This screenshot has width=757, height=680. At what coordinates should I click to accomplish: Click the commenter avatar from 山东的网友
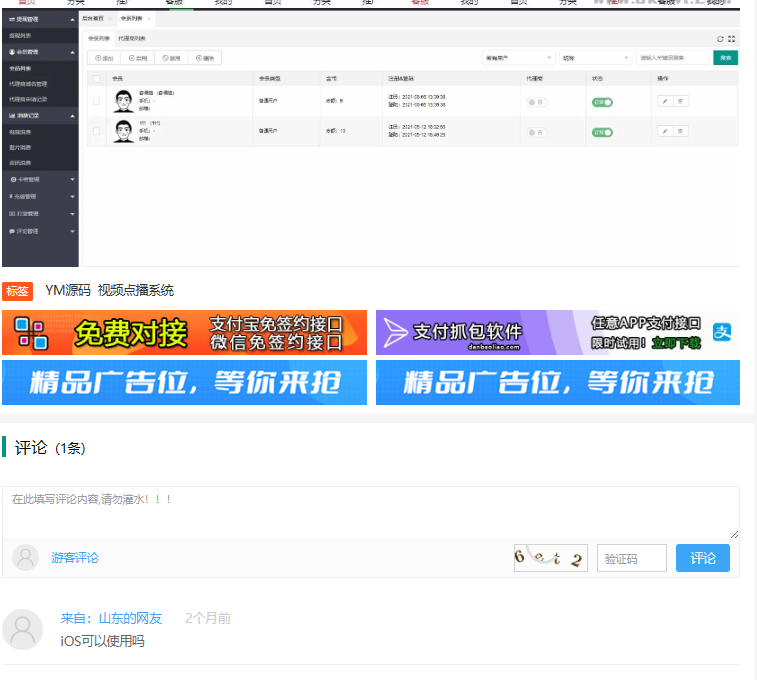[x=23, y=629]
